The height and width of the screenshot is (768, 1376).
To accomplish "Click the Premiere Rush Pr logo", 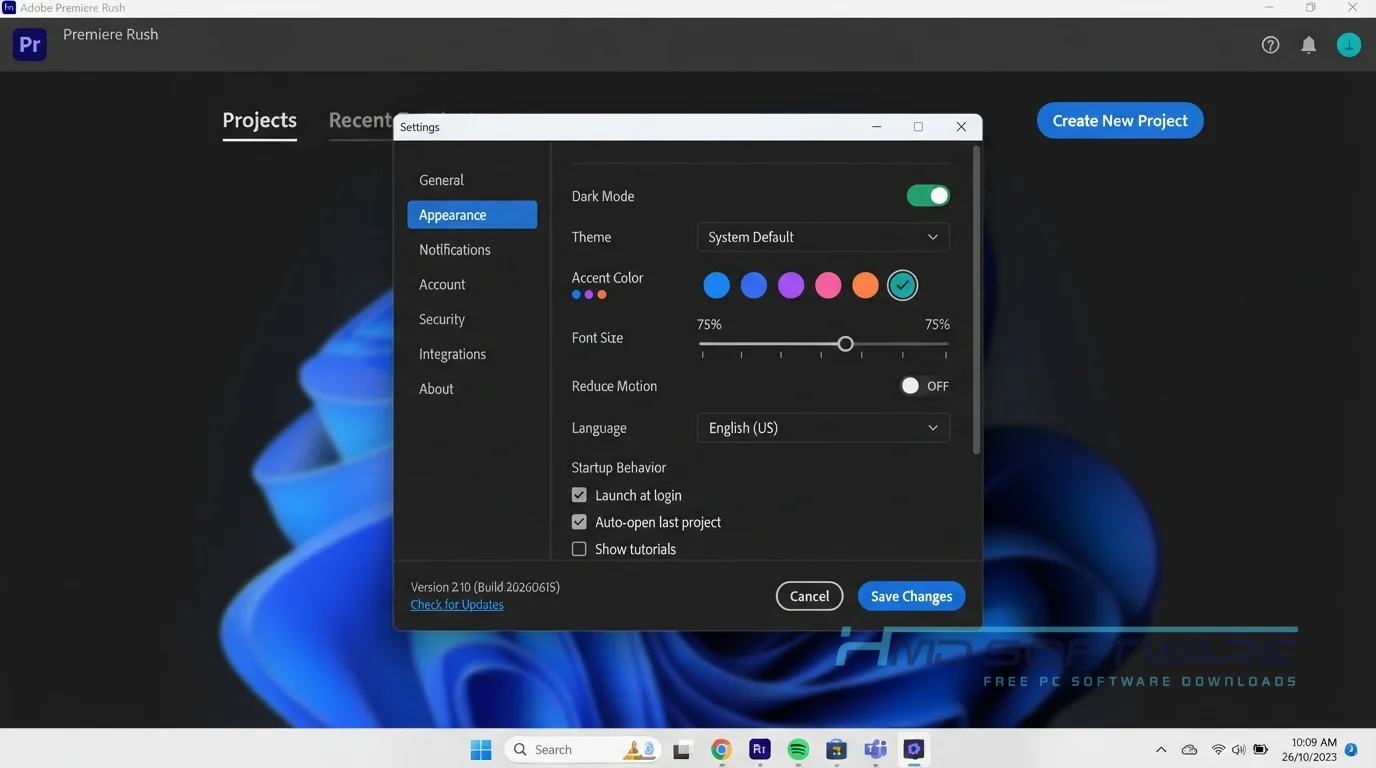I will coord(30,45).
